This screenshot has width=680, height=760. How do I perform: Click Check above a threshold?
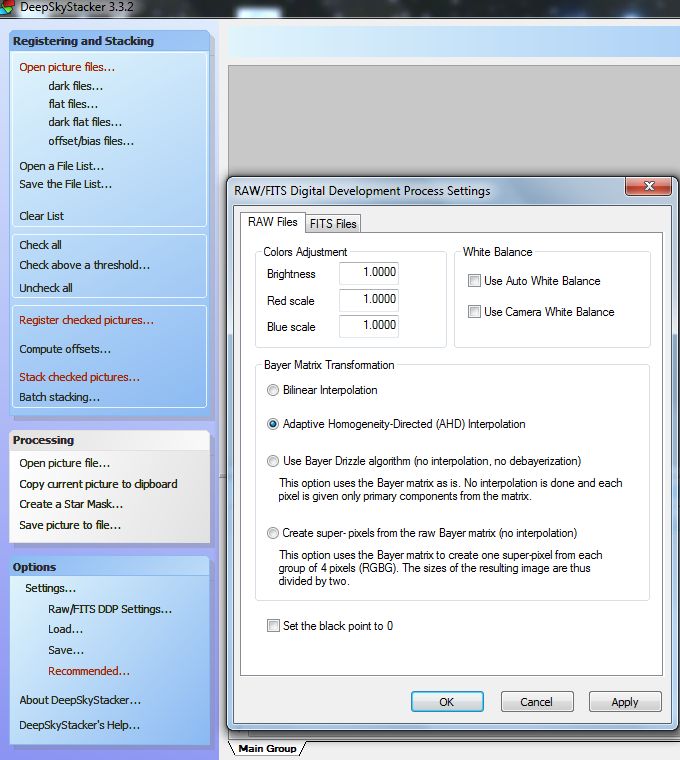coord(84,265)
